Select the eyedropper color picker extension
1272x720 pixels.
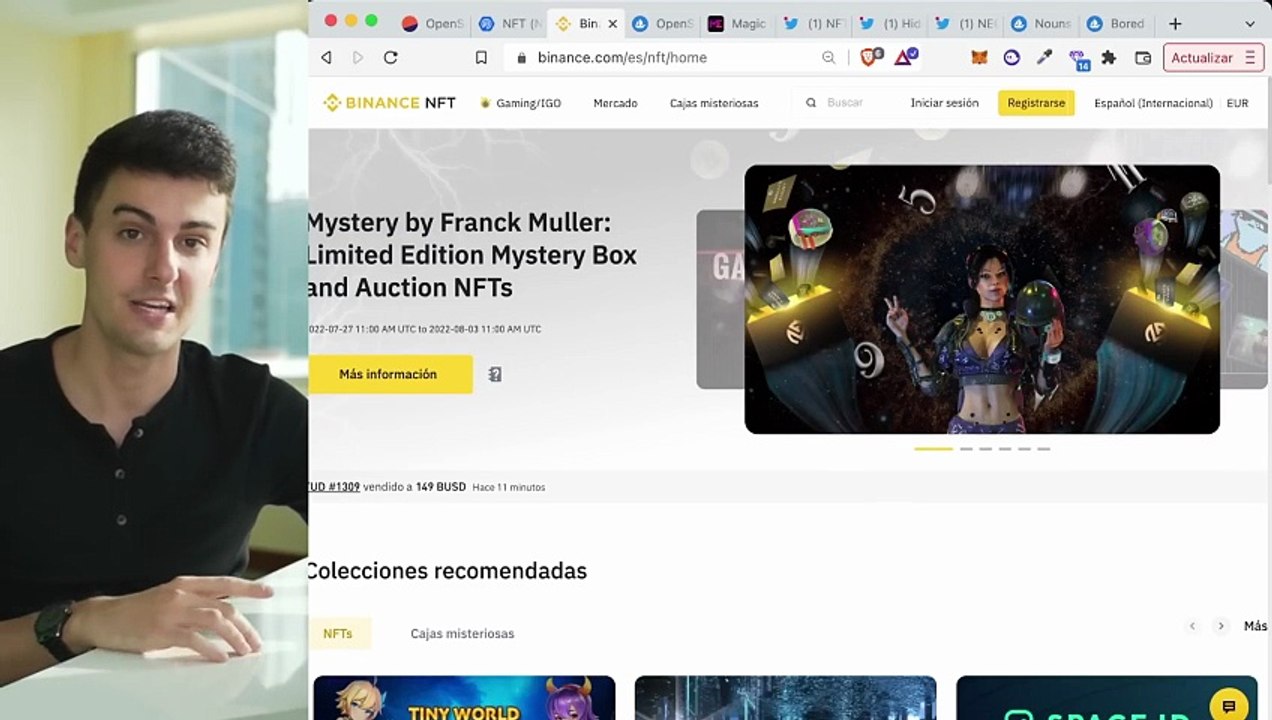click(x=1044, y=58)
